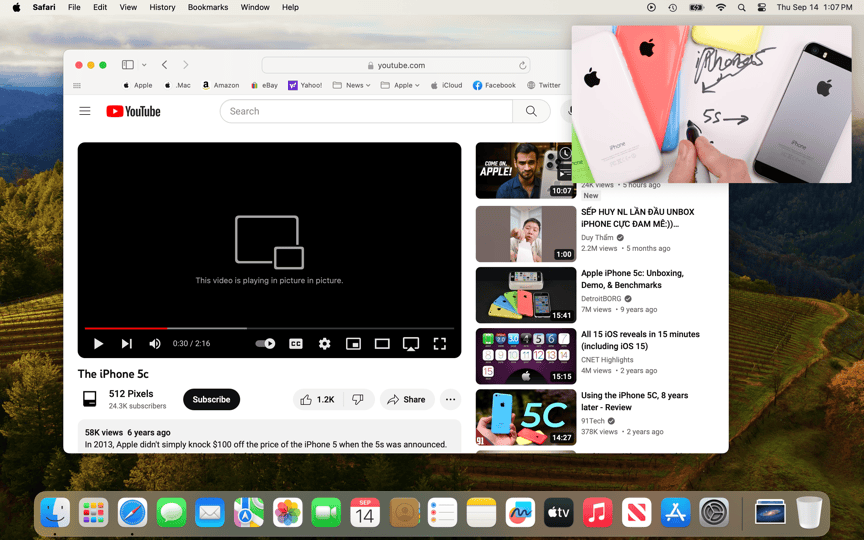Like the video with 1.2K likes
Screen dimensions: 864x540
(318, 399)
